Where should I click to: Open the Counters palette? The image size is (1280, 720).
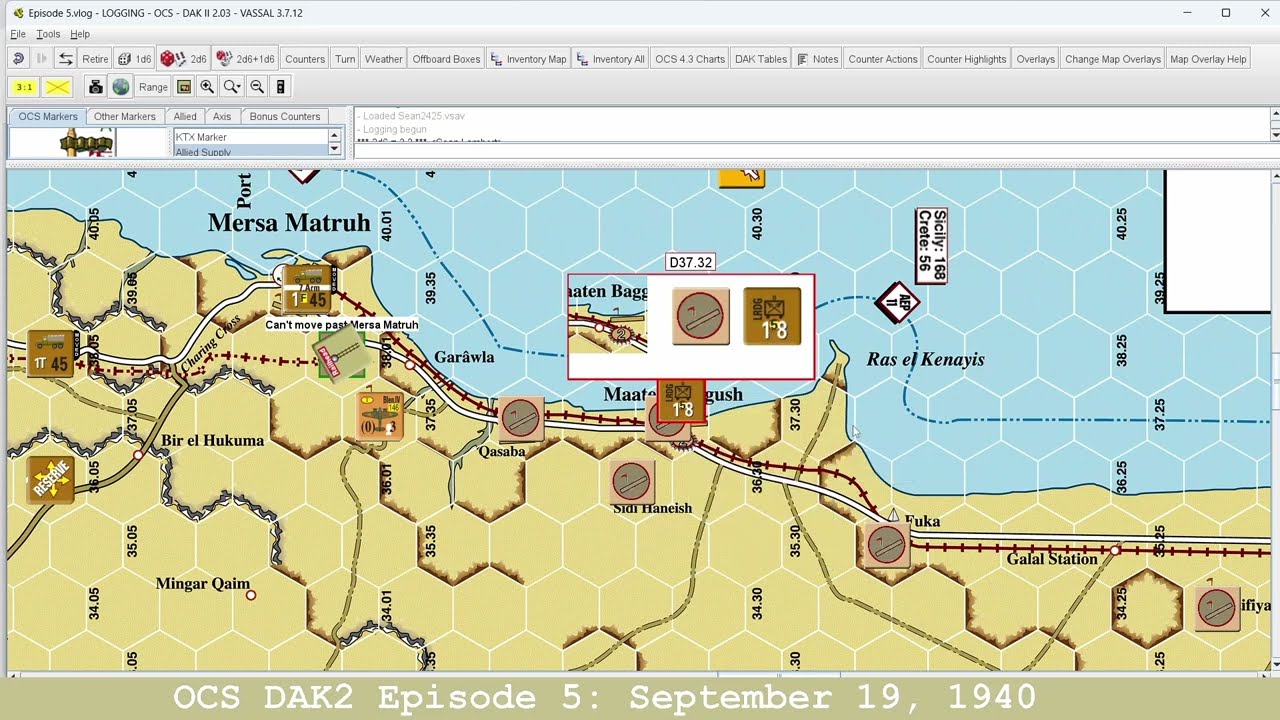[305, 59]
